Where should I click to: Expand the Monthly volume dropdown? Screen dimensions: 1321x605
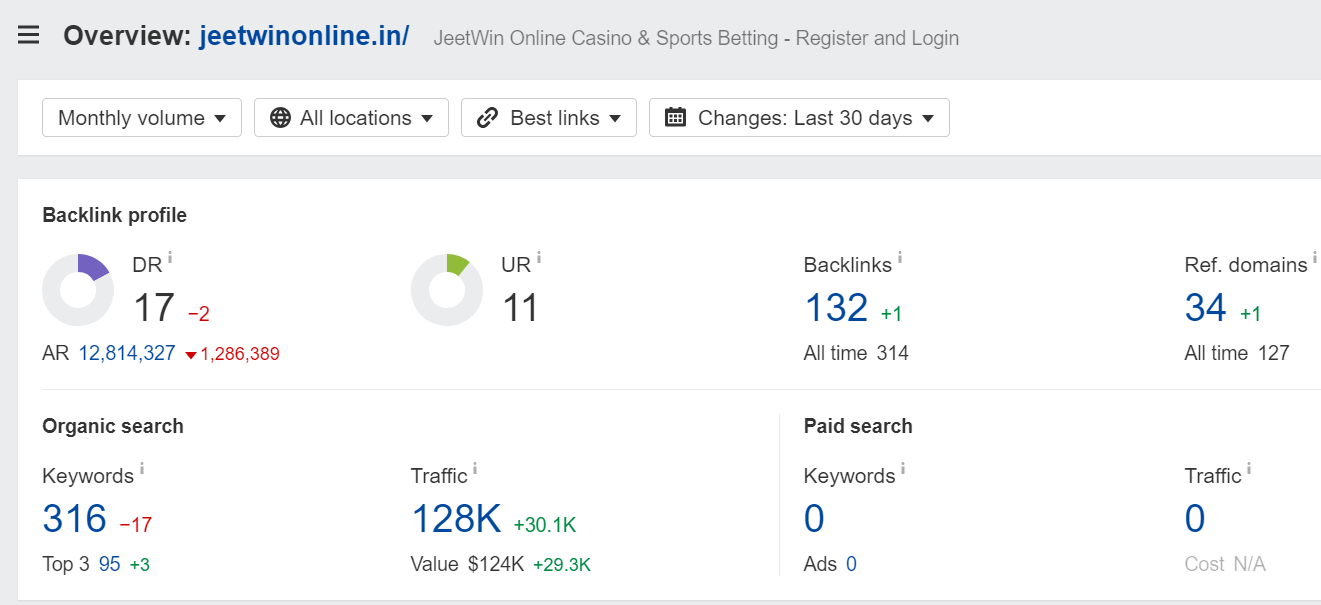click(x=142, y=118)
